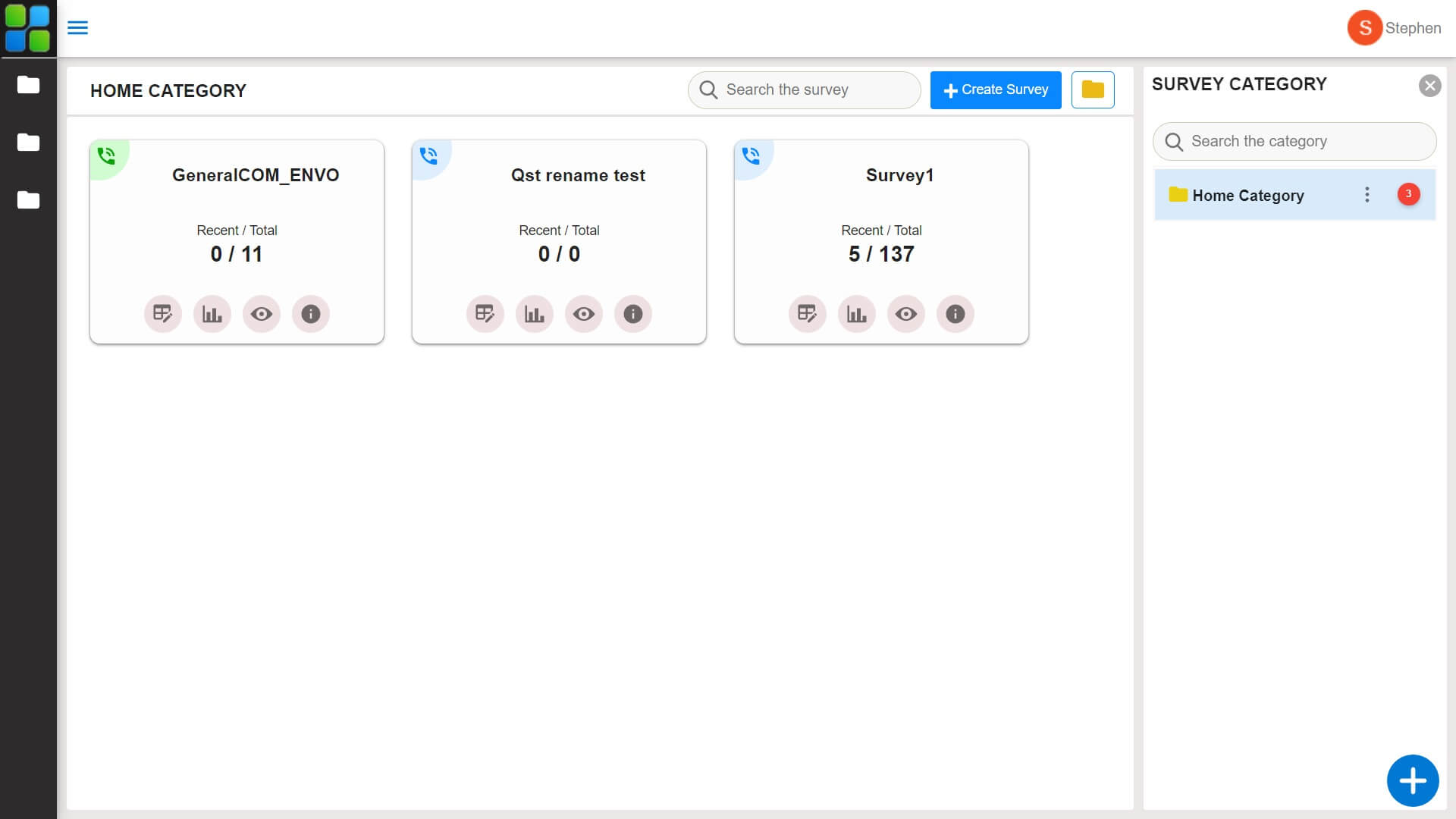Click the app logo in top-left corner
1456x819 pixels.
28,28
